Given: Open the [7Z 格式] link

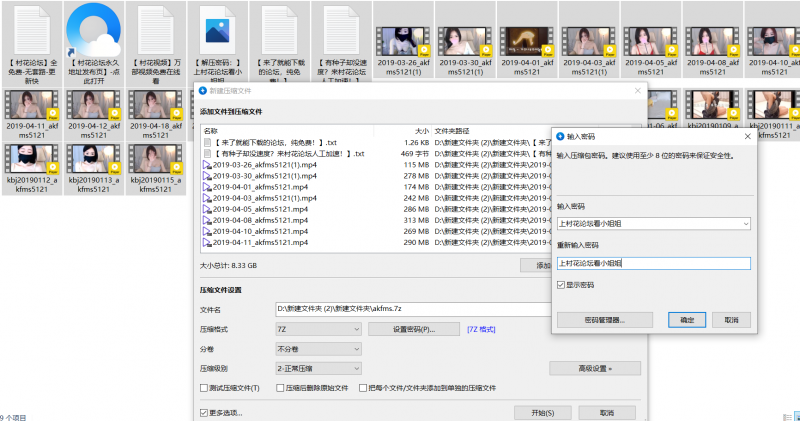Looking at the screenshot, I should [481, 329].
